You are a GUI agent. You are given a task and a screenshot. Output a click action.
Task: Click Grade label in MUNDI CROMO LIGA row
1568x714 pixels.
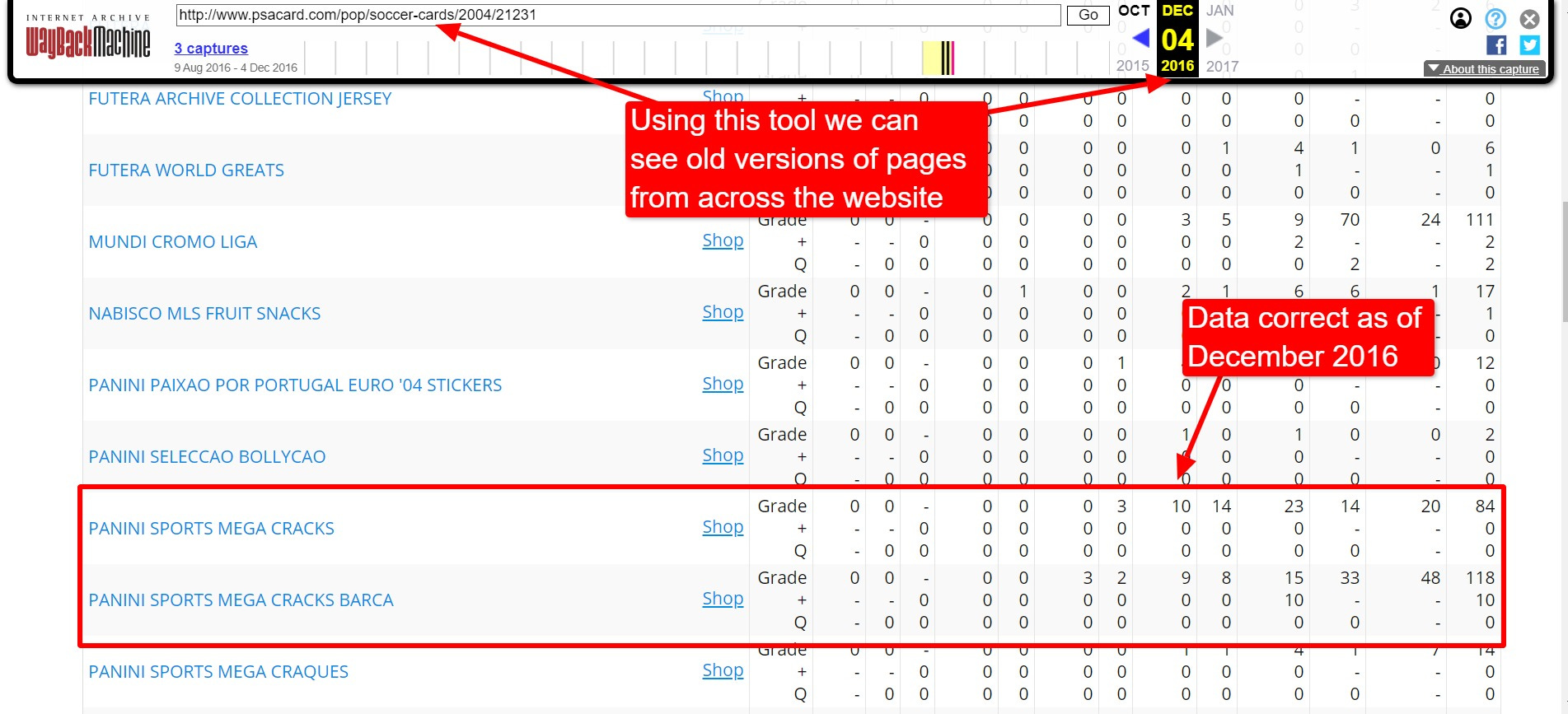(x=782, y=220)
